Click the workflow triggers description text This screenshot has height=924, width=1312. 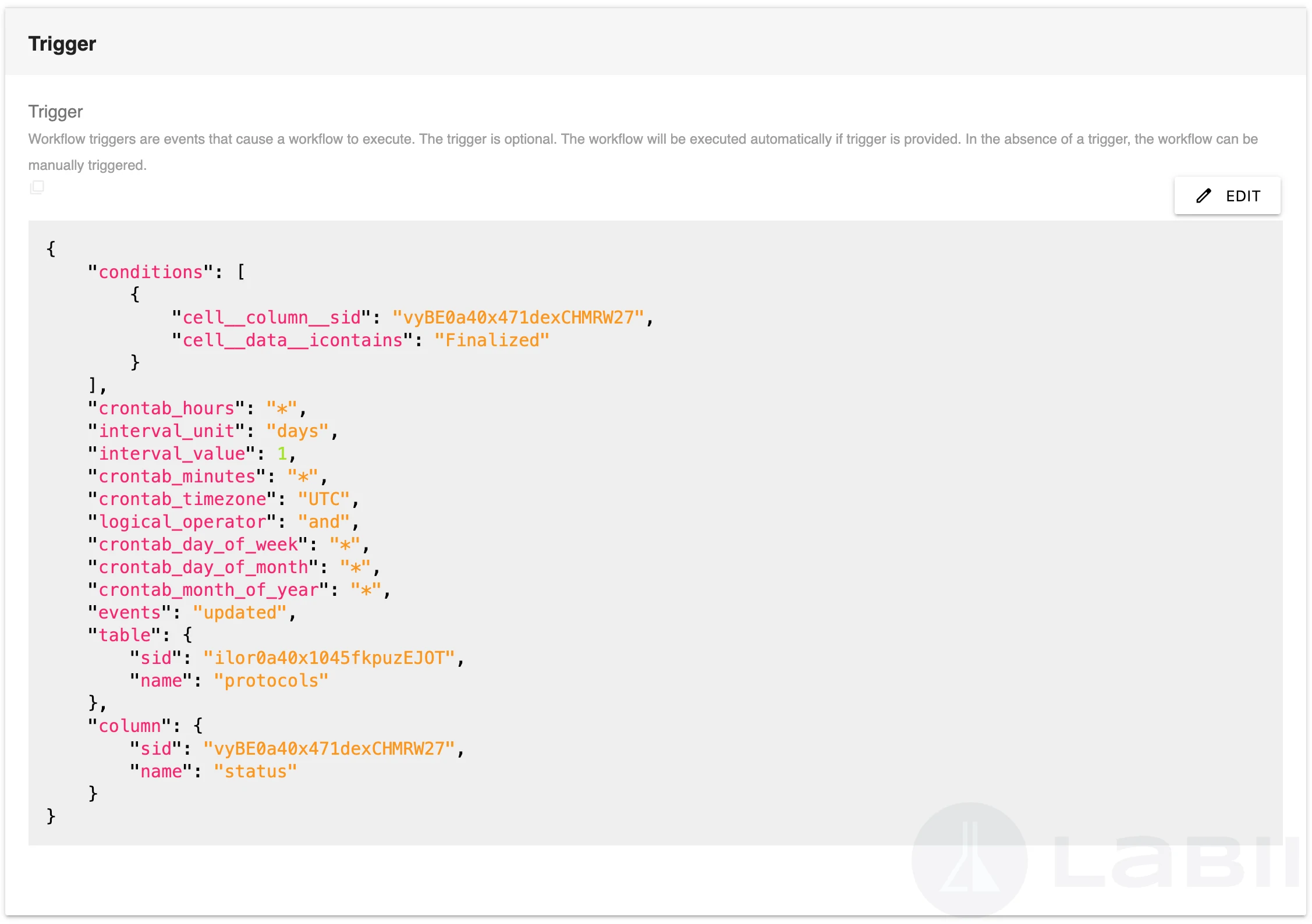(643, 140)
